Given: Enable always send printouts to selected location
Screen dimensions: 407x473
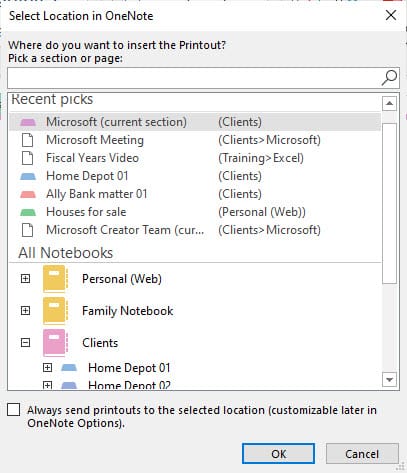Looking at the screenshot, I should (14, 410).
